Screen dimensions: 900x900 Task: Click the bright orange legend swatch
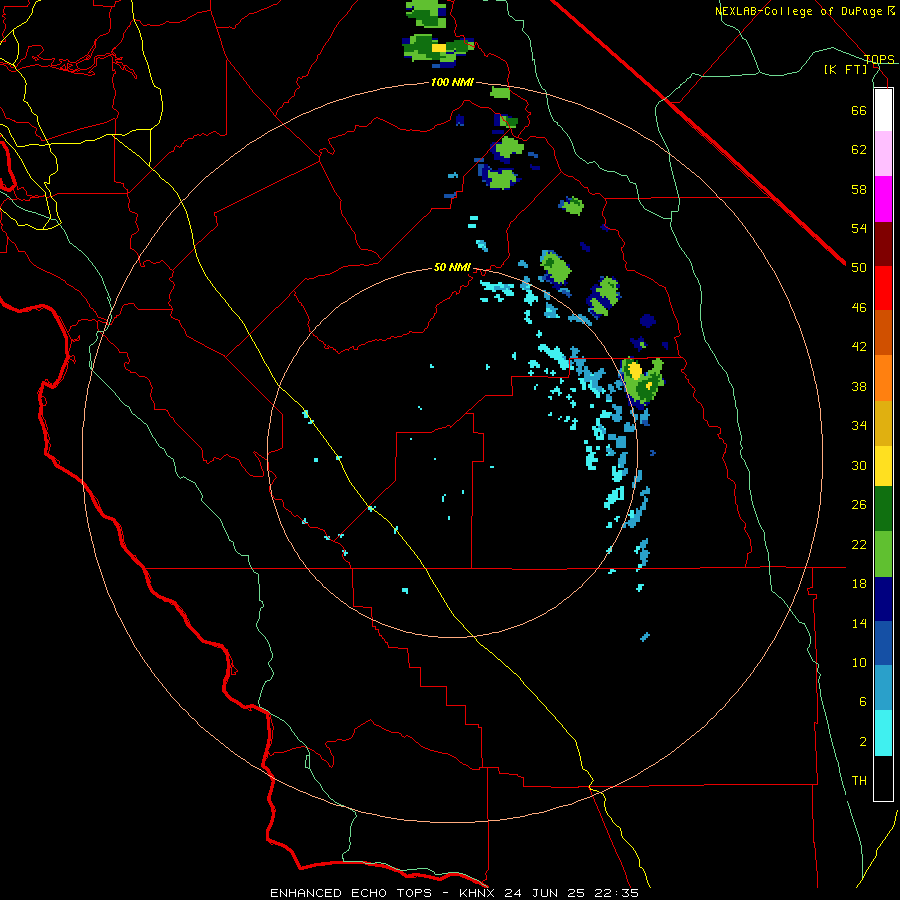[883, 378]
